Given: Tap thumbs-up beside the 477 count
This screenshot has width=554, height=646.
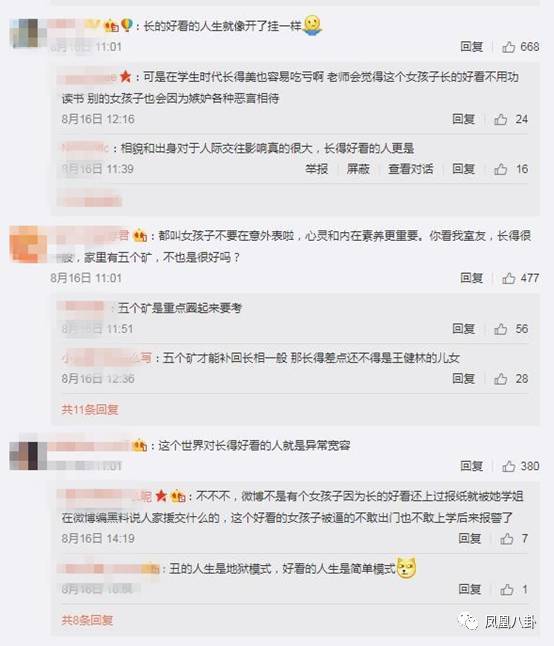Looking at the screenshot, I should [508, 279].
